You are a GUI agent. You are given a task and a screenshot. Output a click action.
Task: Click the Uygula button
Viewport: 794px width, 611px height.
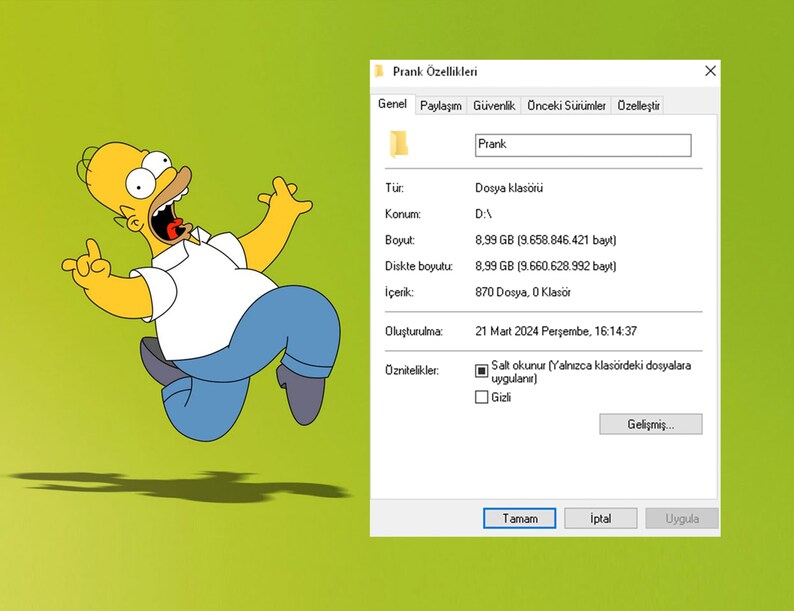click(682, 518)
